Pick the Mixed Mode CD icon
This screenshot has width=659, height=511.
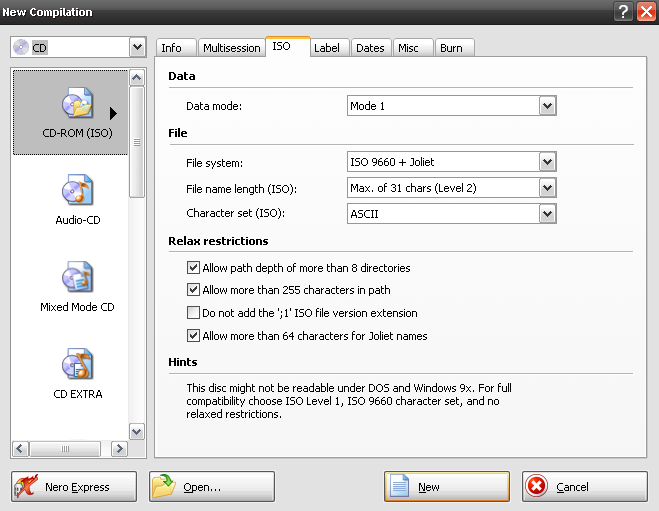coord(77,276)
